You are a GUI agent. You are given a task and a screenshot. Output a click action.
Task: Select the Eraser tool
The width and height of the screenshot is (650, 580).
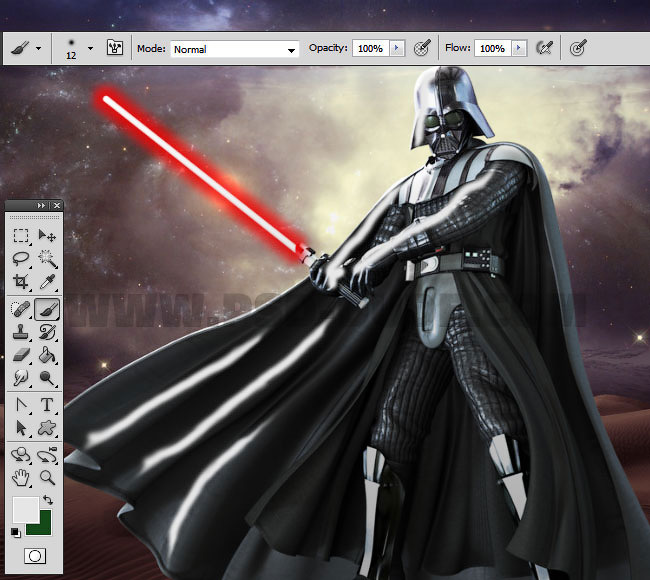pyautogui.click(x=20, y=355)
